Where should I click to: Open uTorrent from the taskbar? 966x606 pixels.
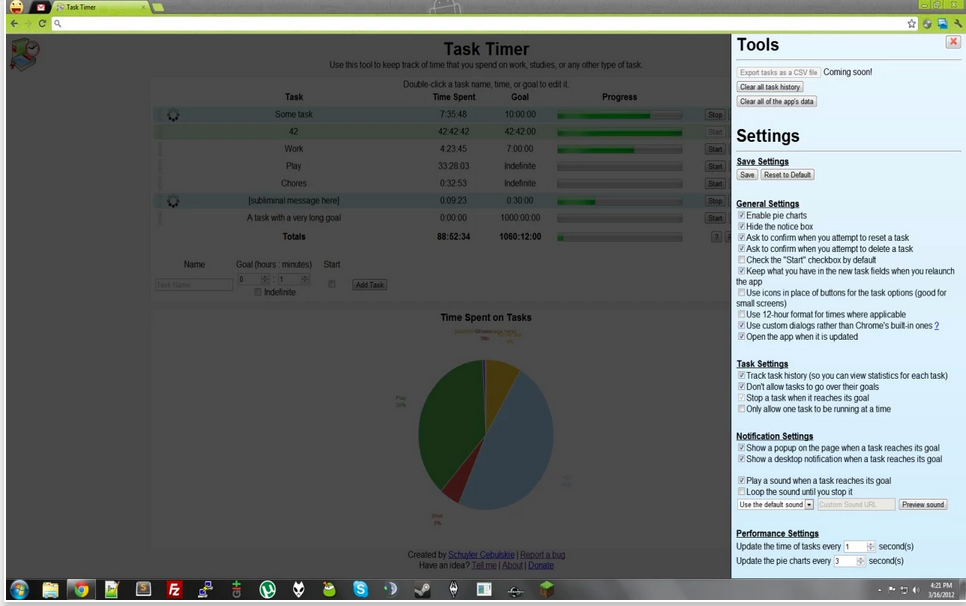click(267, 590)
